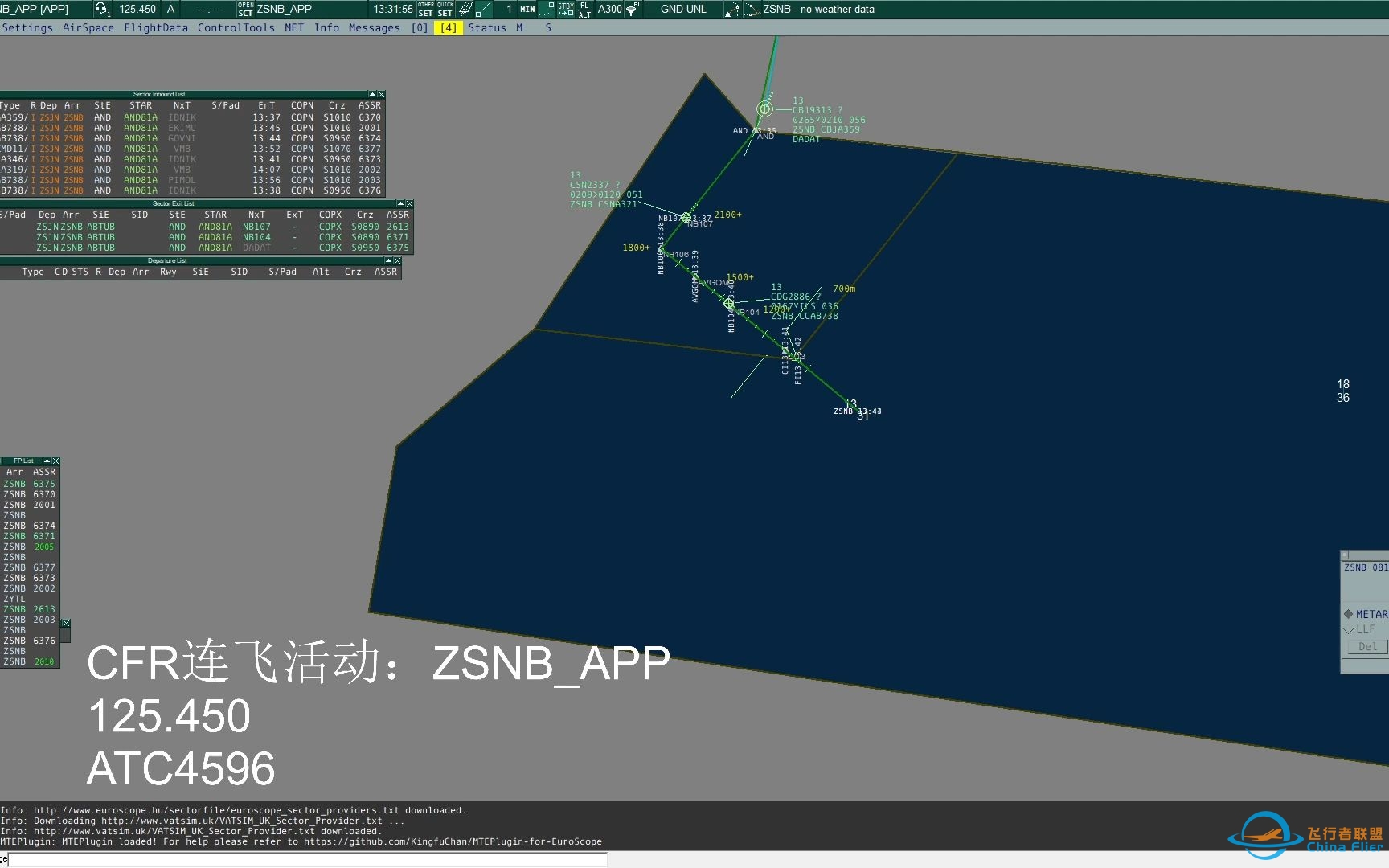
Task: Open the MET menu
Action: point(294,27)
